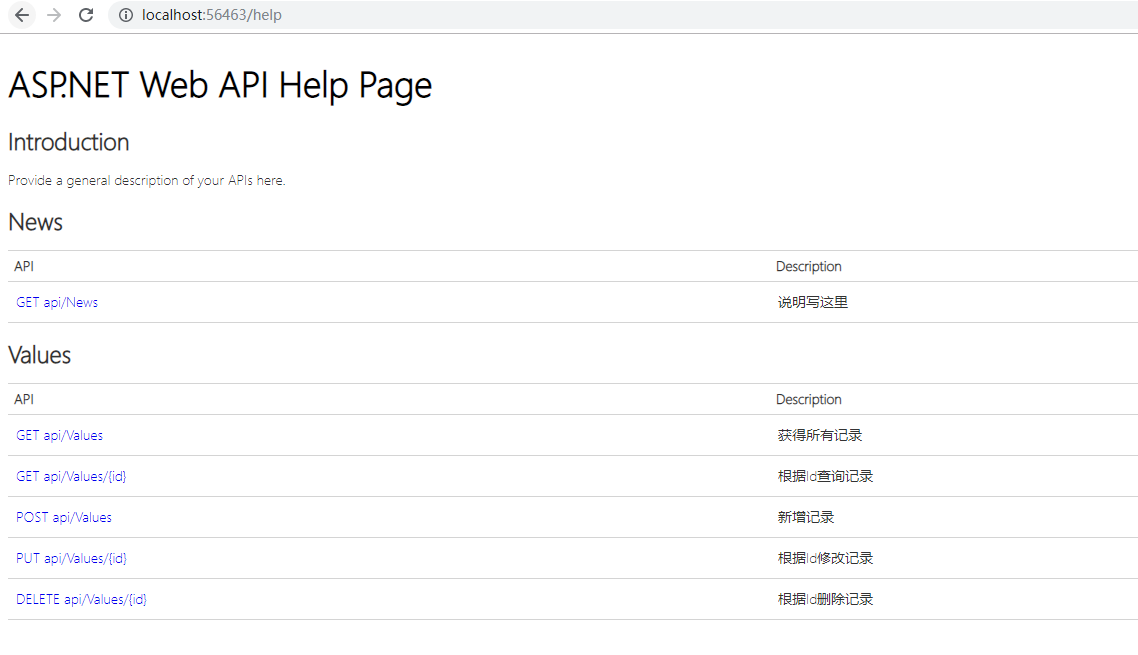Open the GET api/Values link
This screenshot has width=1138, height=655.
pyautogui.click(x=60, y=436)
